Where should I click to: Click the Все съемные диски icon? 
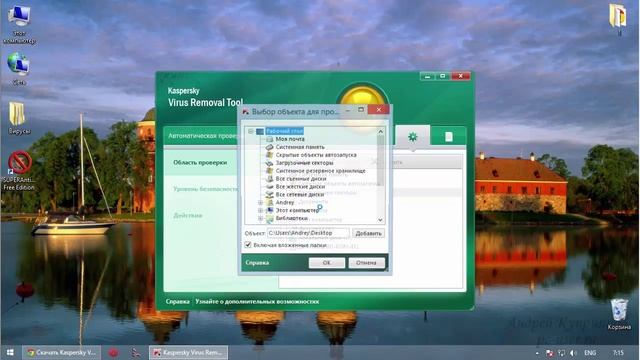pos(269,179)
